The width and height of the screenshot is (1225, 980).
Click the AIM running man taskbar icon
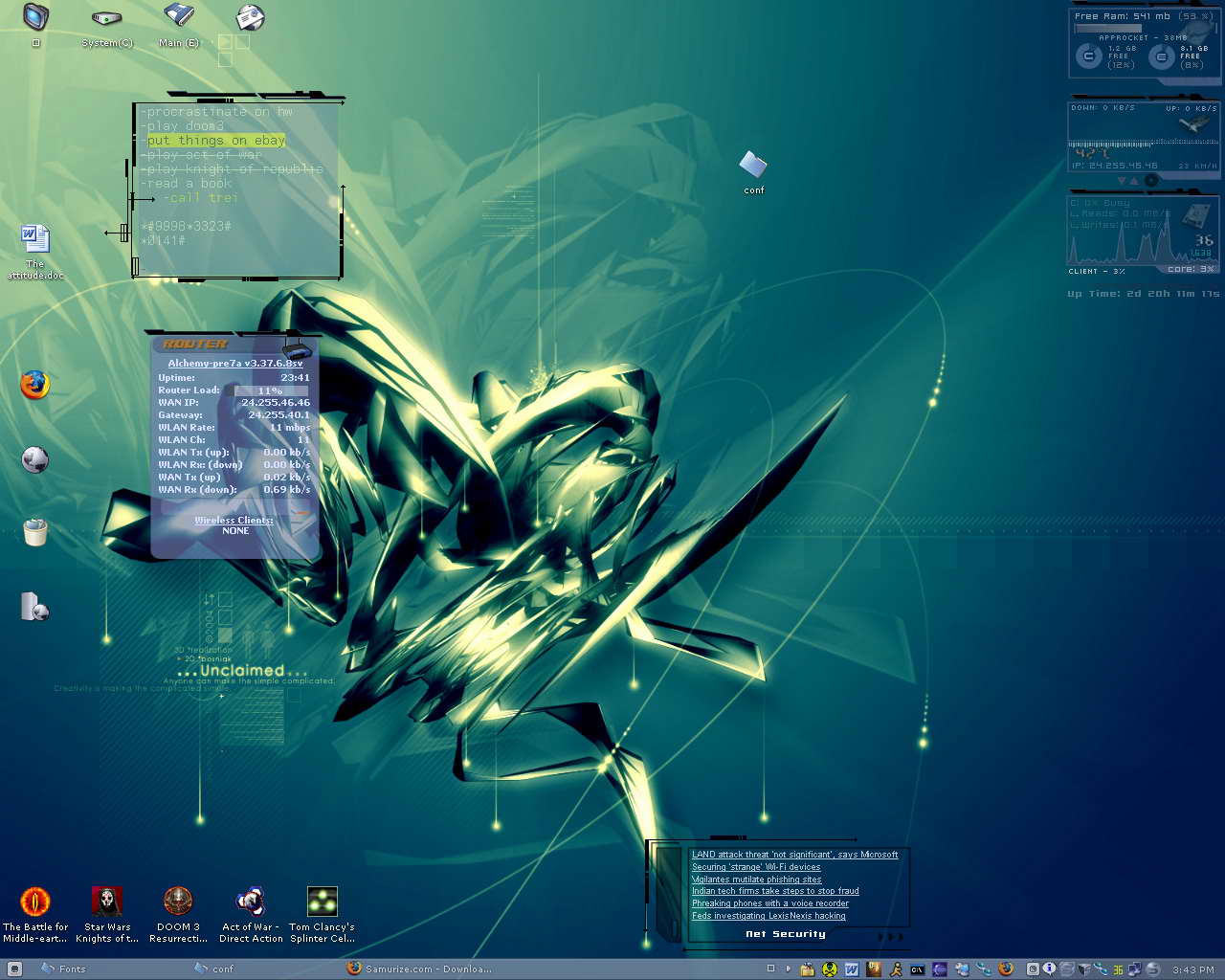(x=896, y=969)
